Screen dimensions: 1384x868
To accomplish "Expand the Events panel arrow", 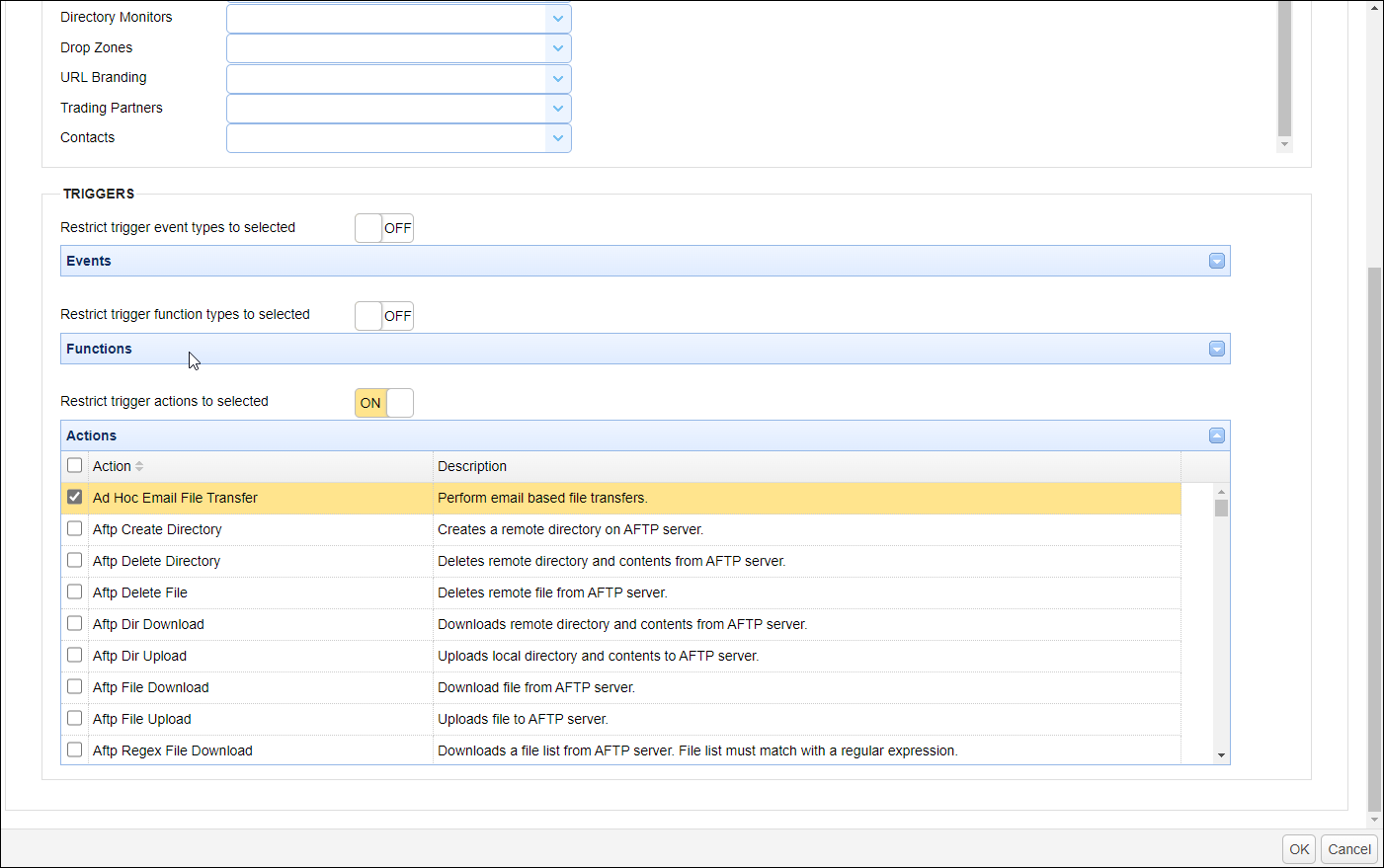I will click(x=1217, y=261).
